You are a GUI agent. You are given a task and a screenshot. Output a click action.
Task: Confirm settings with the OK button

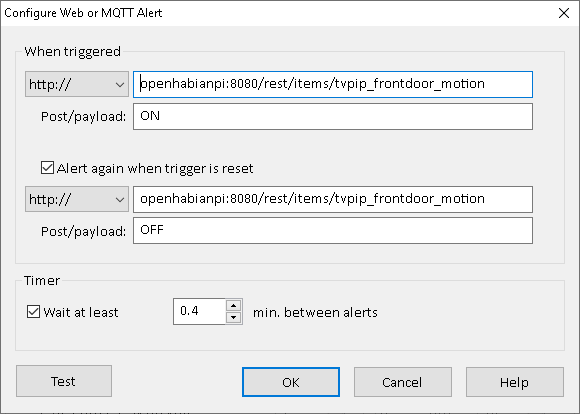tap(291, 382)
